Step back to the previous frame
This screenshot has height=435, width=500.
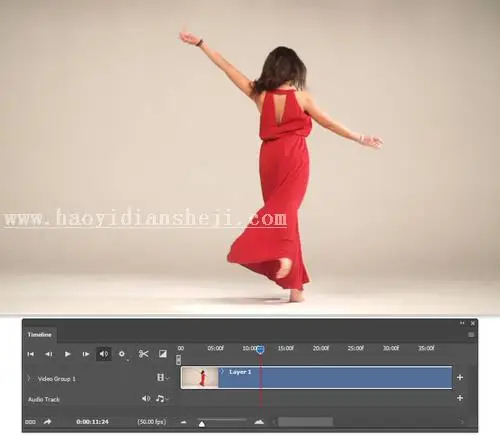click(49, 354)
